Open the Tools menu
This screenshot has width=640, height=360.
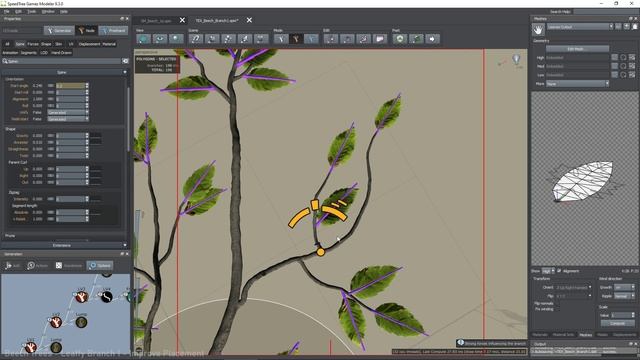32,11
